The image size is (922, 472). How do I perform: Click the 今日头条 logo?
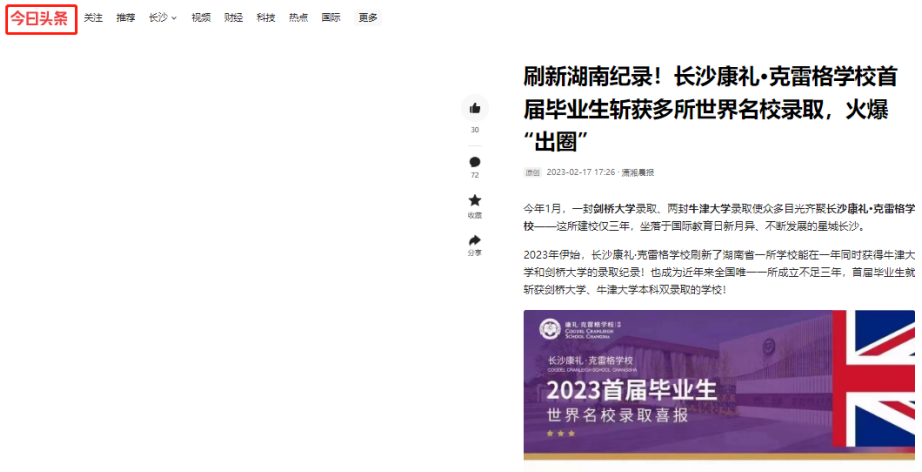[x=41, y=19]
